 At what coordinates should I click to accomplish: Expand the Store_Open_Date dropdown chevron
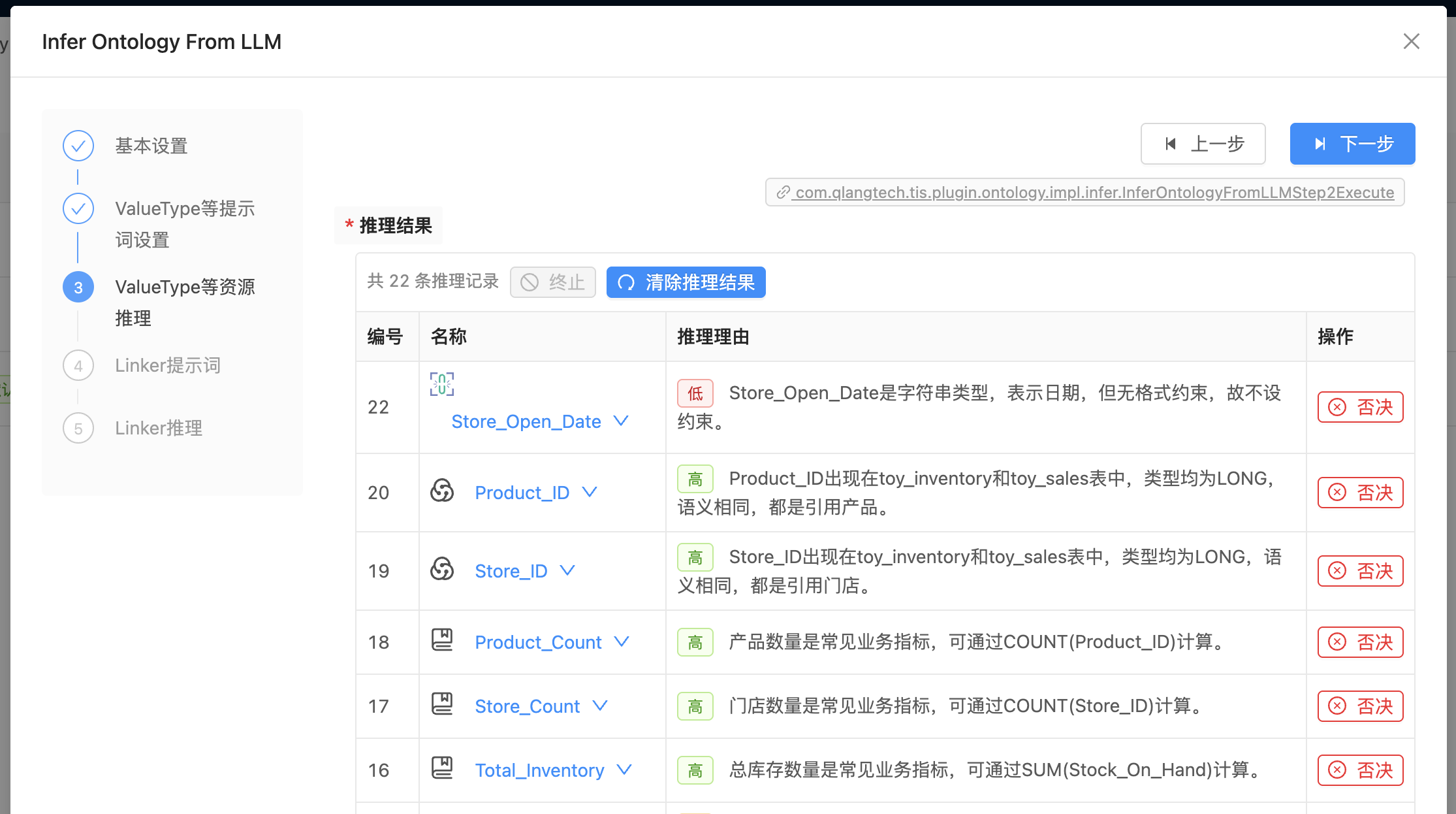coord(622,421)
